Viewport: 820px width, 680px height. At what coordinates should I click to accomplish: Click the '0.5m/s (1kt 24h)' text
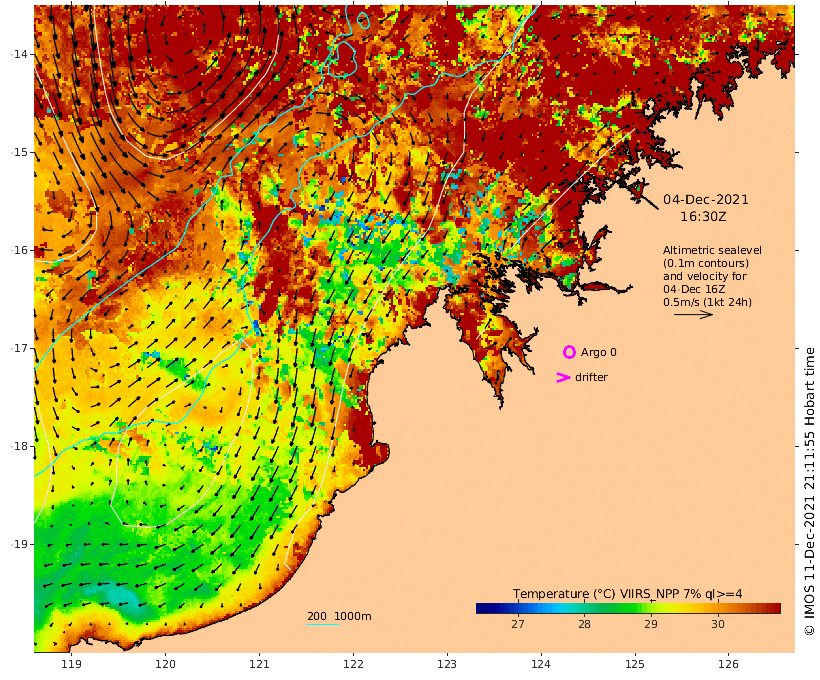tap(708, 302)
